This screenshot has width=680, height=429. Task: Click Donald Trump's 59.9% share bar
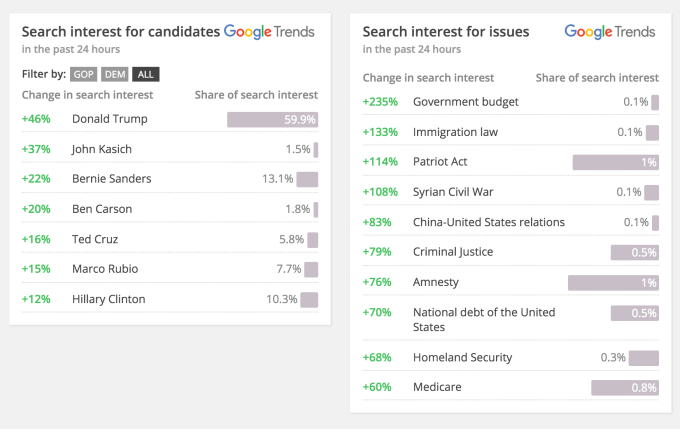[x=272, y=119]
